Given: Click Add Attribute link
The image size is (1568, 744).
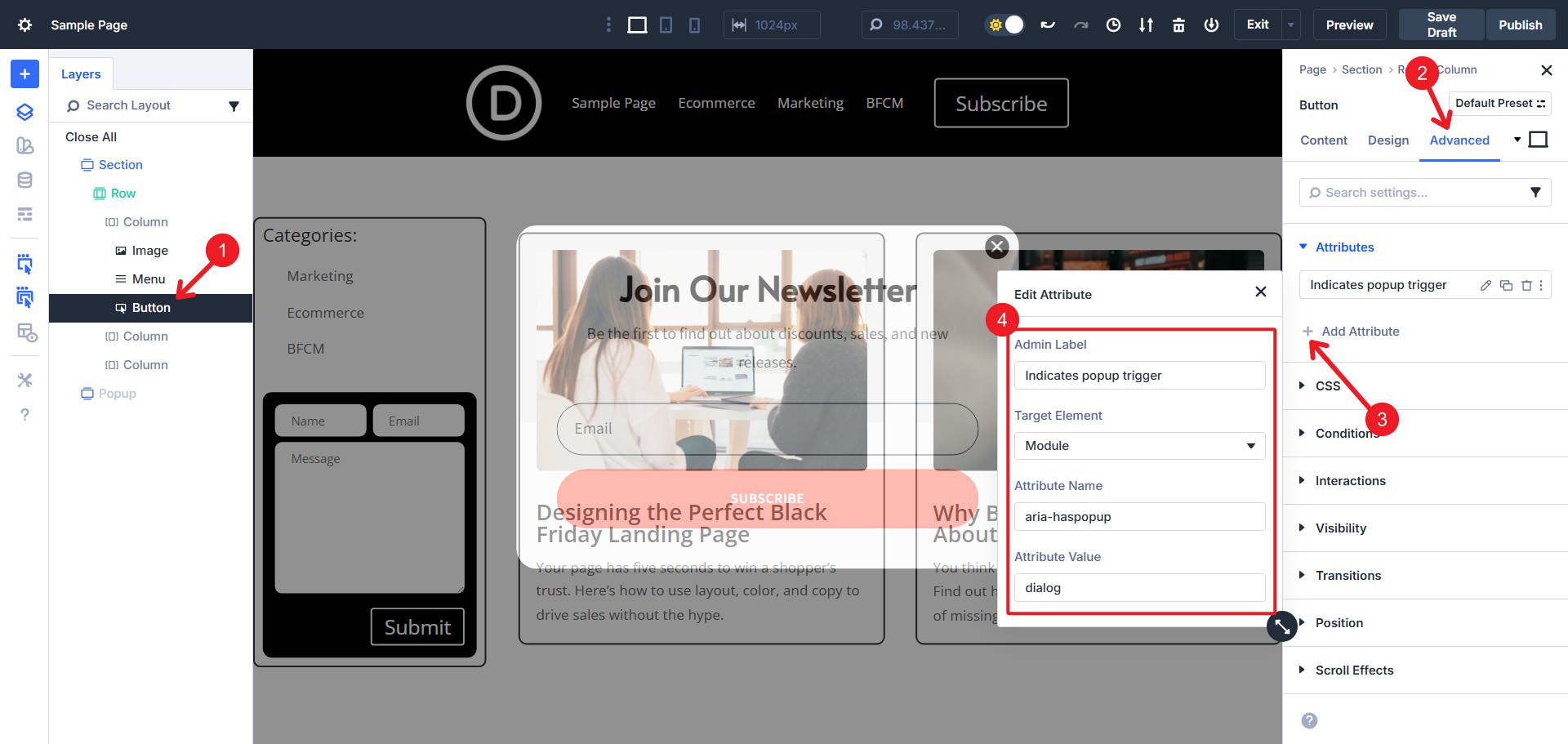Looking at the screenshot, I should (1351, 331).
